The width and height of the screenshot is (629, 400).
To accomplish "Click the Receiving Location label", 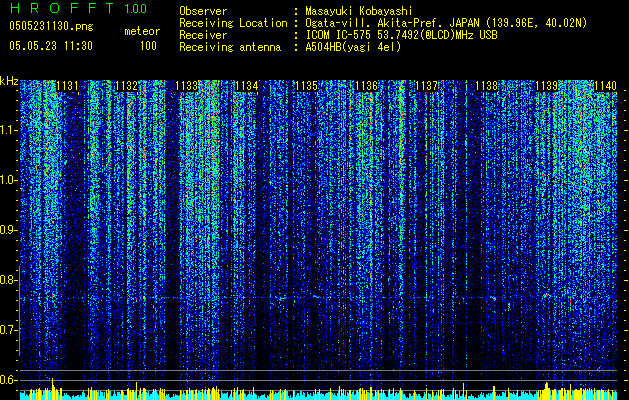I will pos(233,23).
